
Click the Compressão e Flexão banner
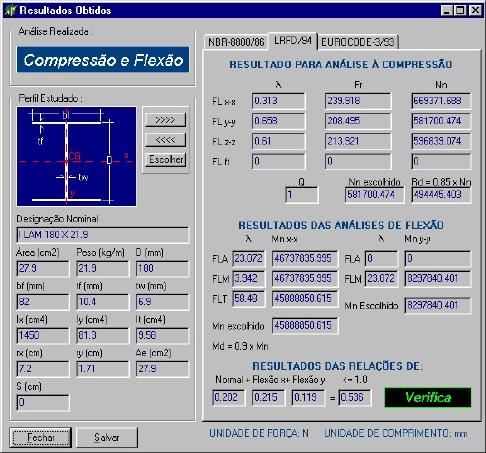[103, 60]
